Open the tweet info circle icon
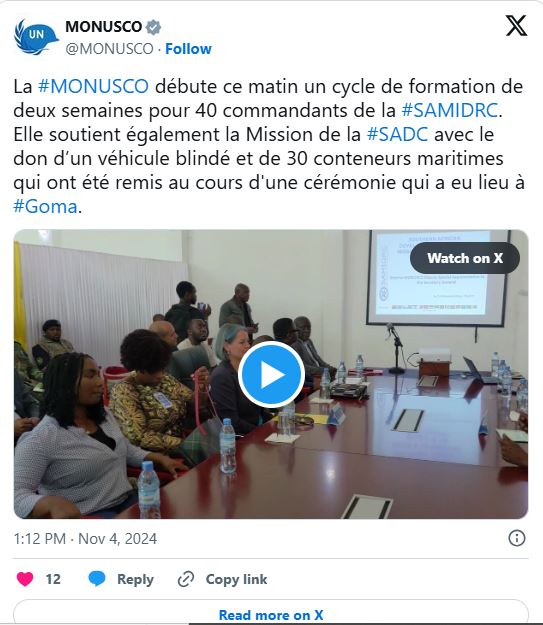 click(x=517, y=538)
